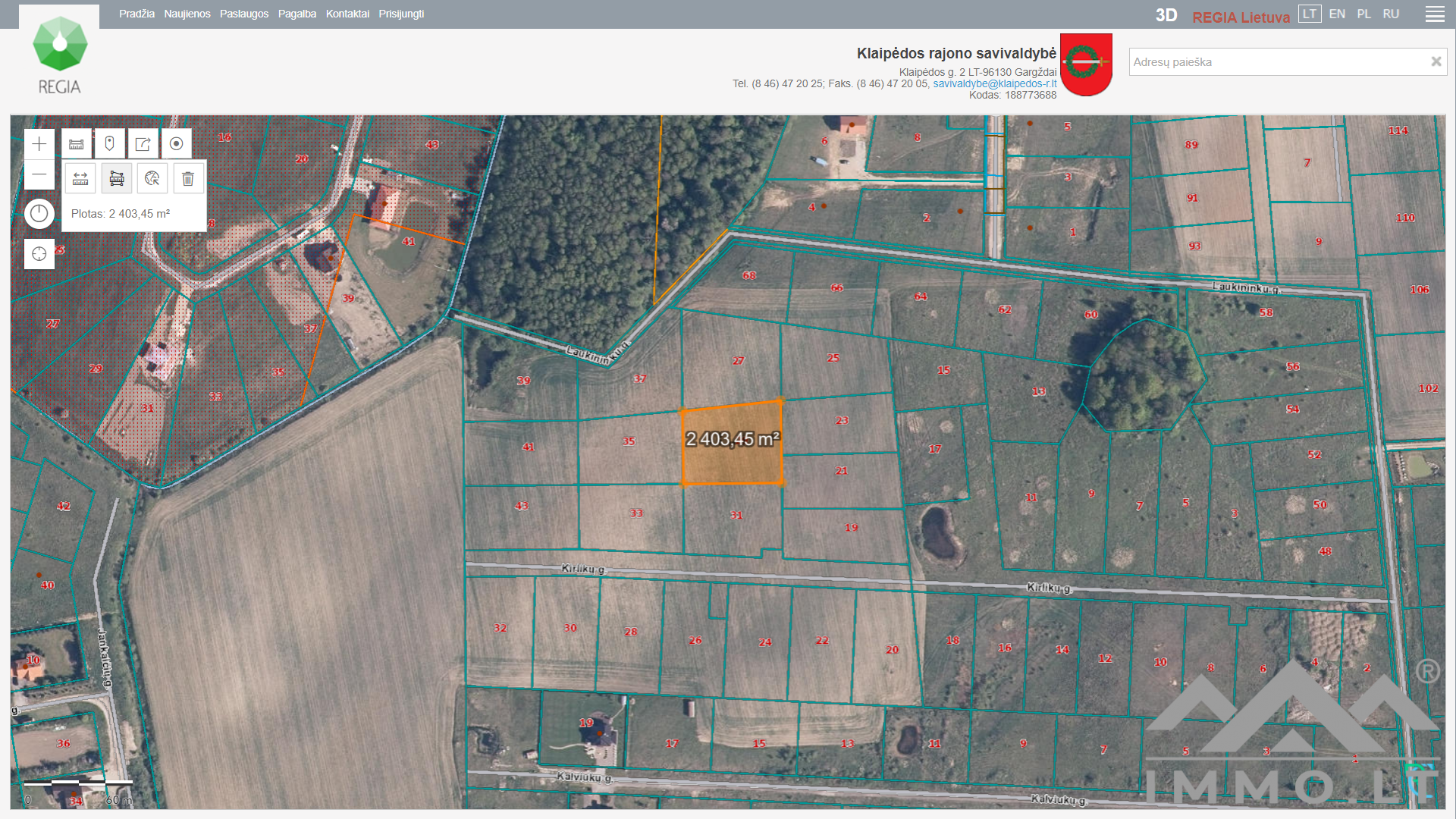Select parcel 89 in top right fields

[x=1191, y=145]
